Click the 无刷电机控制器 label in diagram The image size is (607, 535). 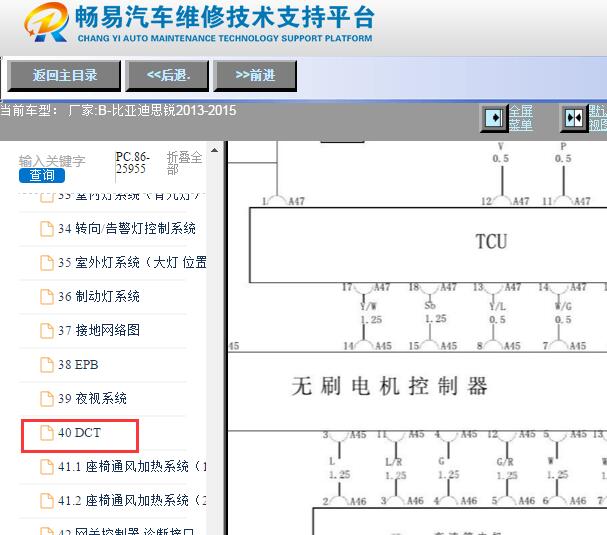tap(389, 386)
